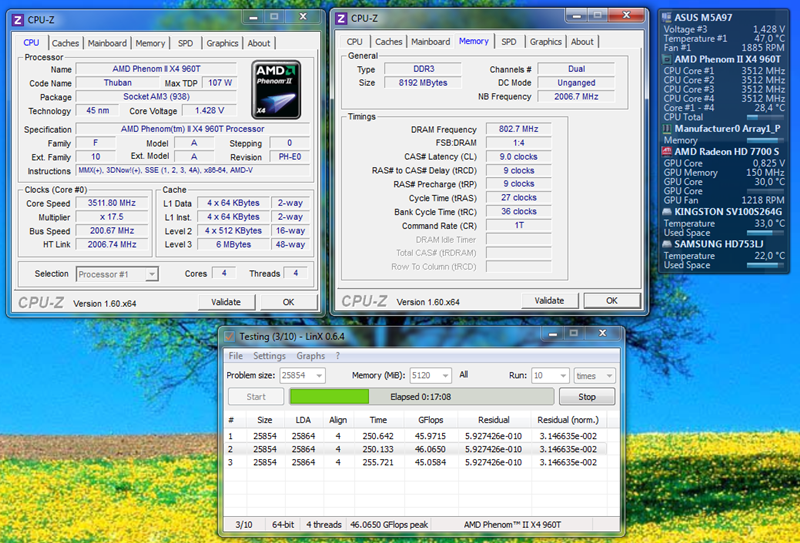Sort LinX results by the GFlops column header
Viewport: 800px width, 543px height.
pyautogui.click(x=431, y=420)
